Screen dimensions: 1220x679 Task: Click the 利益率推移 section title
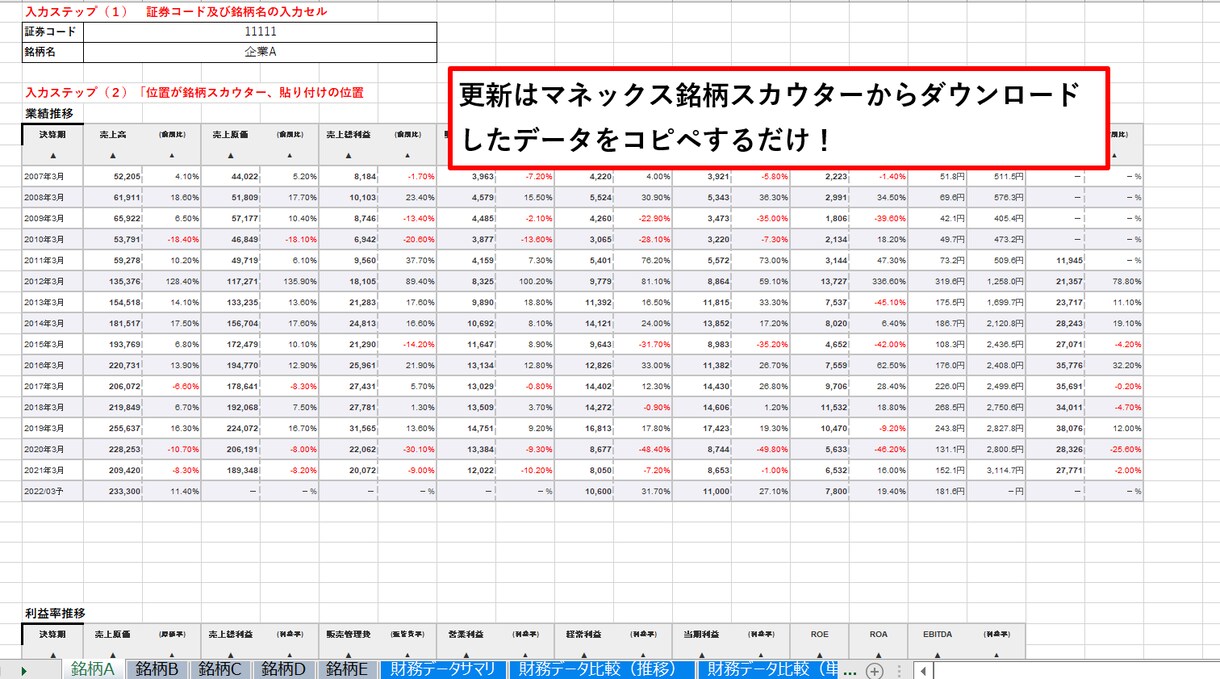[55, 612]
